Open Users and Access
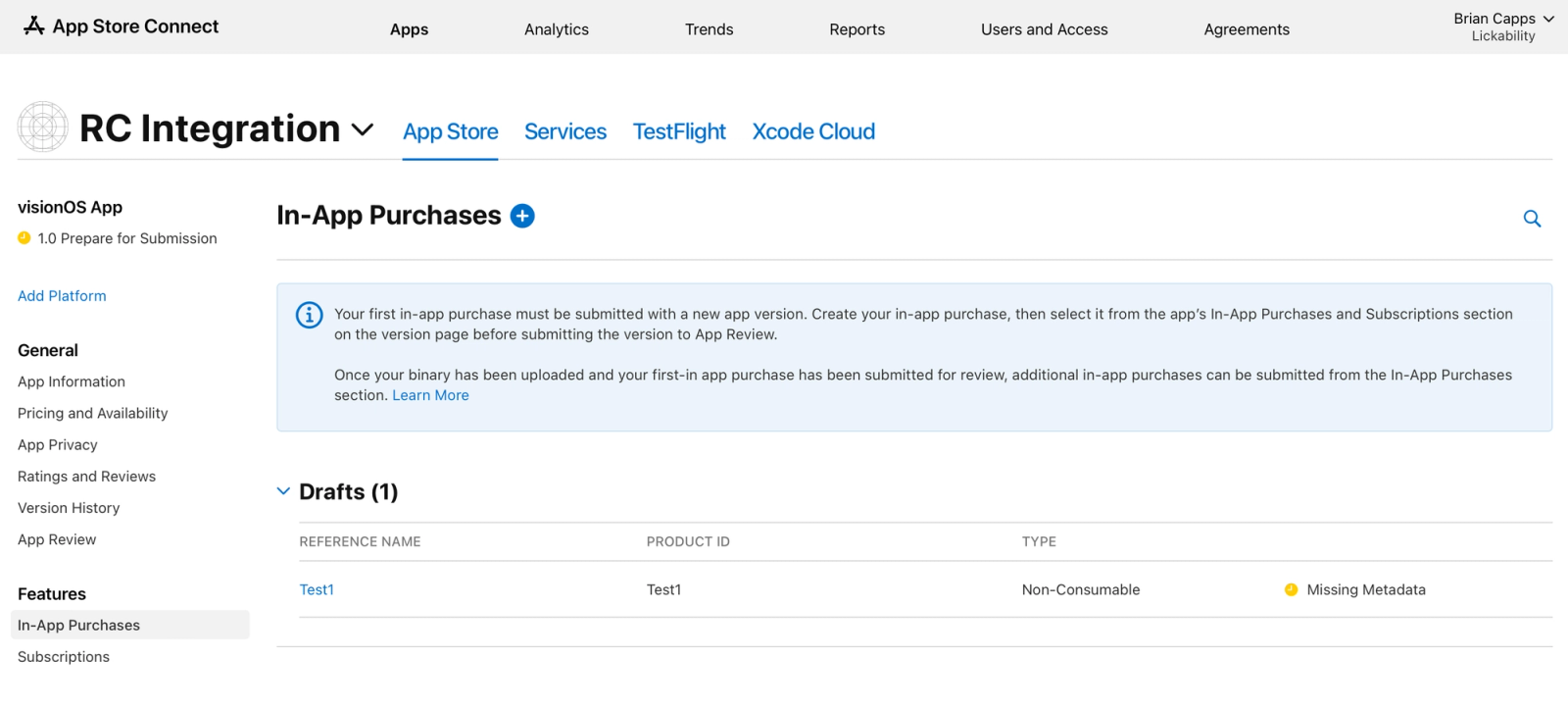The height and width of the screenshot is (709, 1568). point(1045,29)
